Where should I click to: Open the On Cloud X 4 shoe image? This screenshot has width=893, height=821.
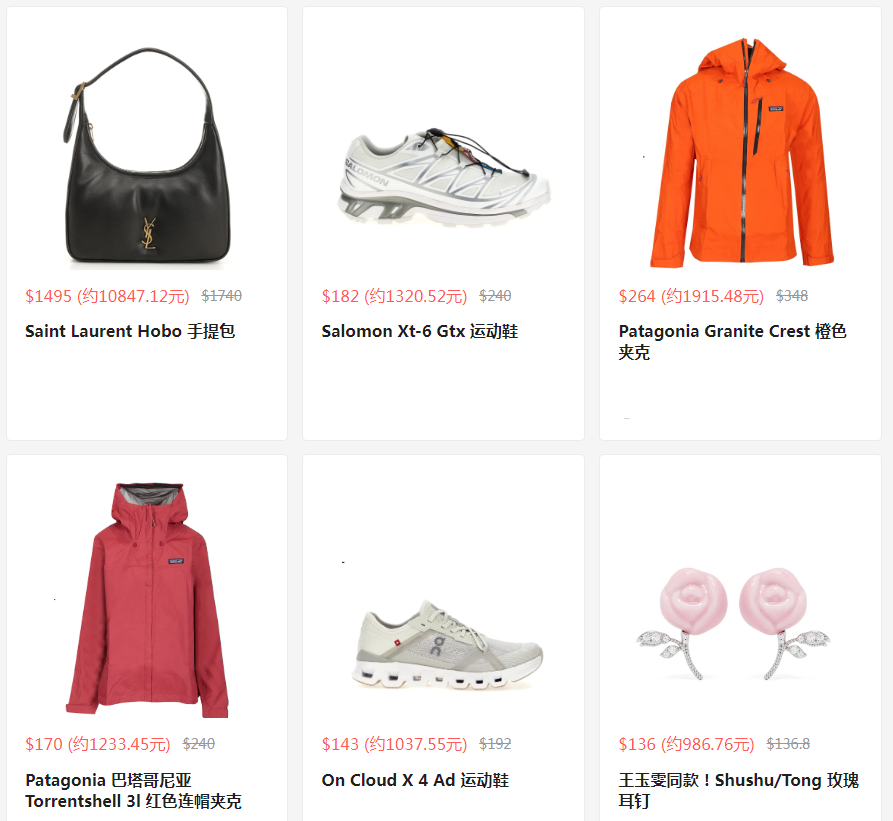click(x=448, y=645)
